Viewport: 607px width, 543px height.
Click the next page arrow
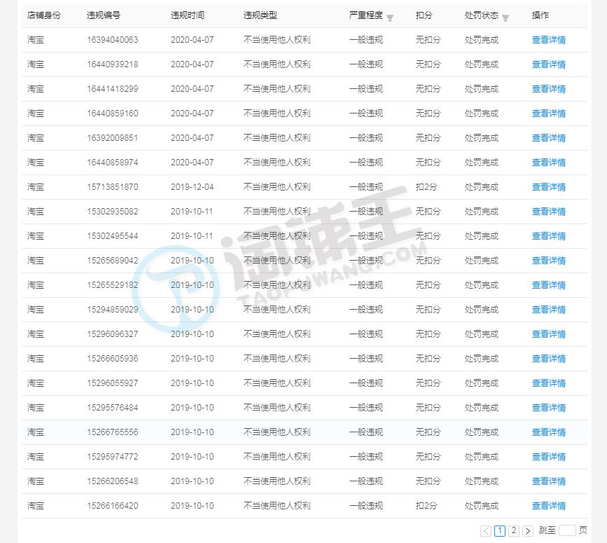527,531
